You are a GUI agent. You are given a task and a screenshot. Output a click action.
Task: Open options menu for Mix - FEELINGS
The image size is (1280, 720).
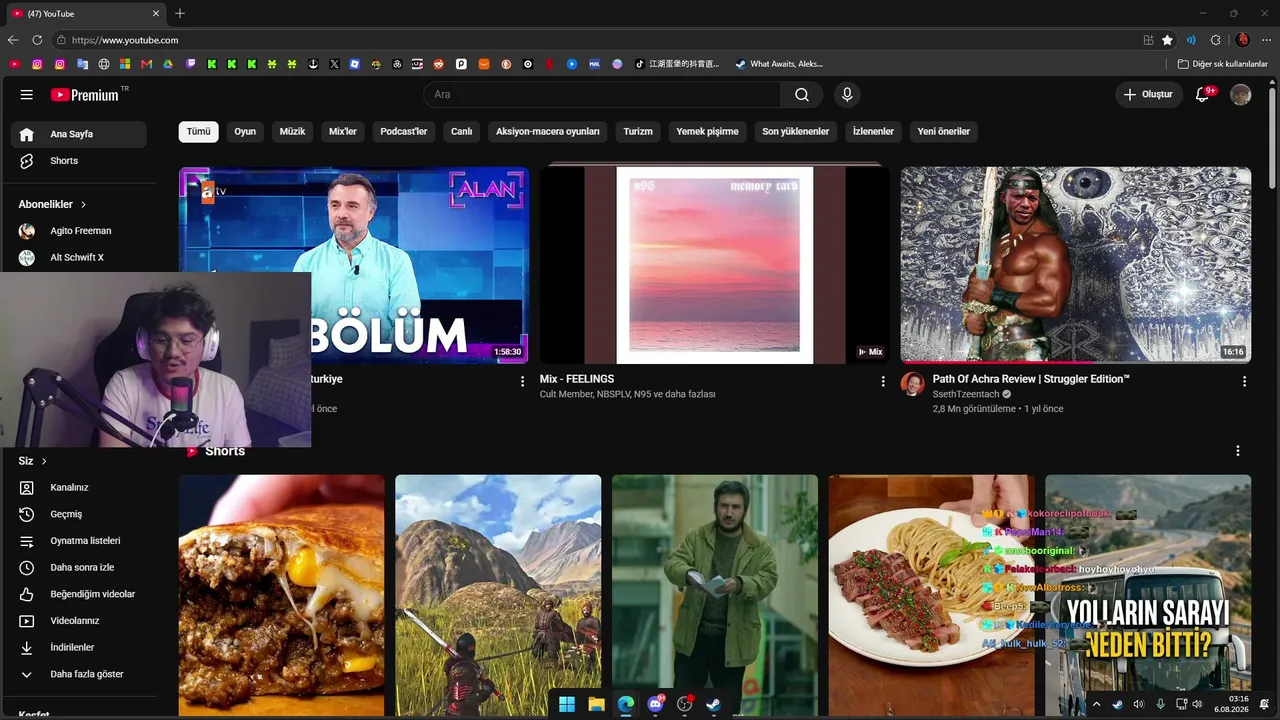[x=883, y=381]
